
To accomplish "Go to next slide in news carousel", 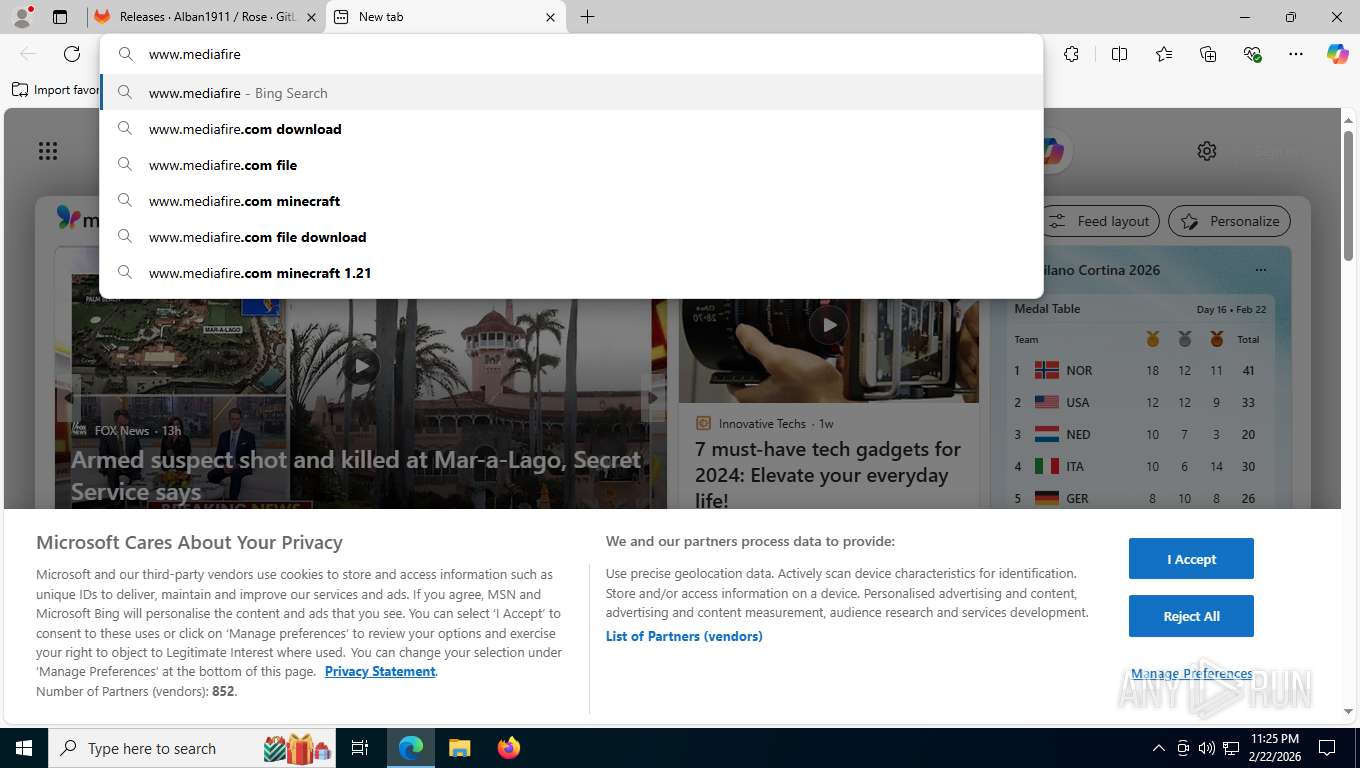I will click(x=652, y=397).
